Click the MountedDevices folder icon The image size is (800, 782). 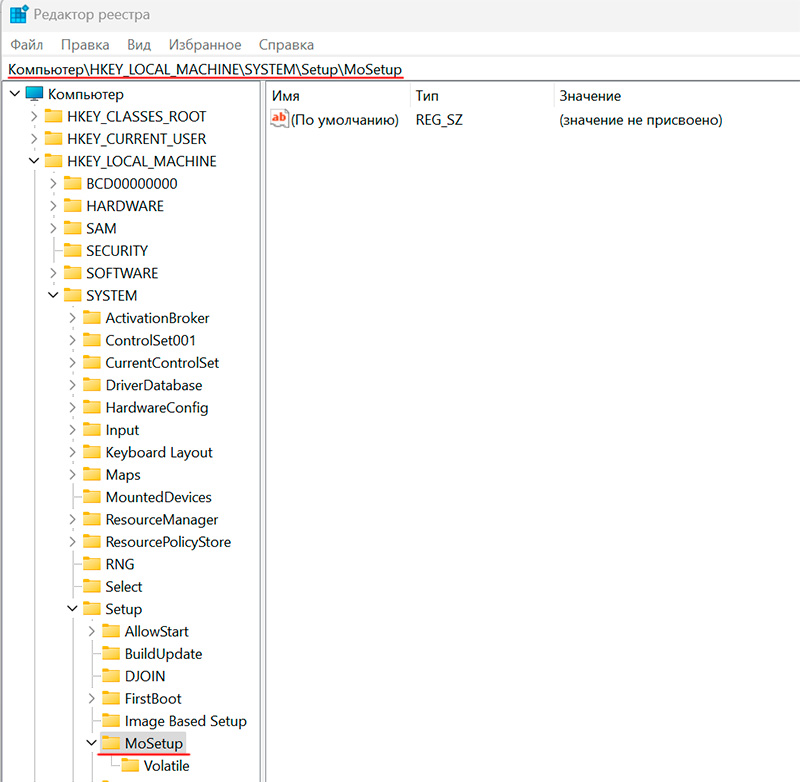[91, 497]
